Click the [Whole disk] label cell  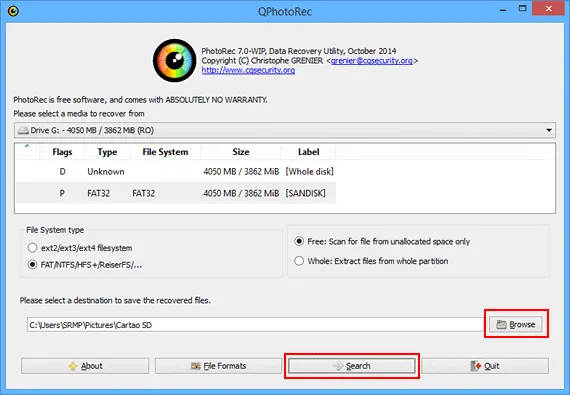click(x=309, y=172)
